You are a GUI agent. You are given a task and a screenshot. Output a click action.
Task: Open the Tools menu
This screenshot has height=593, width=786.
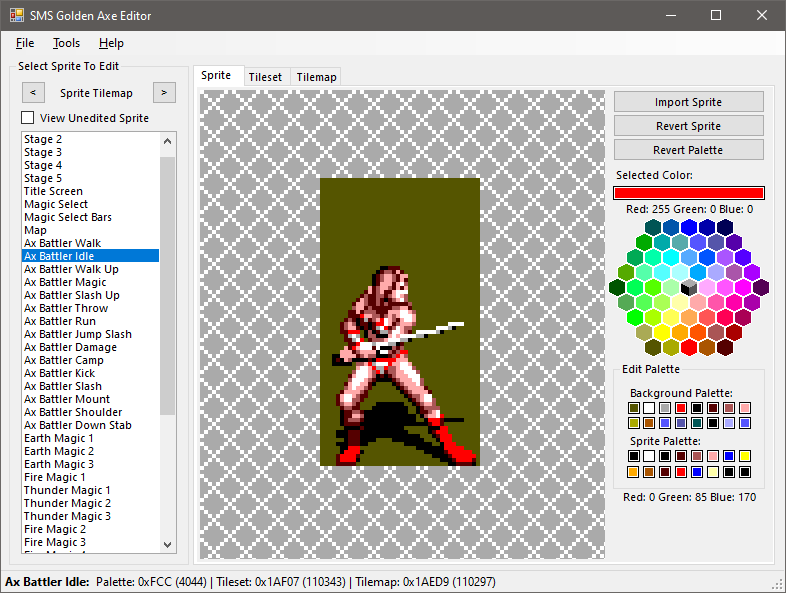pos(66,43)
